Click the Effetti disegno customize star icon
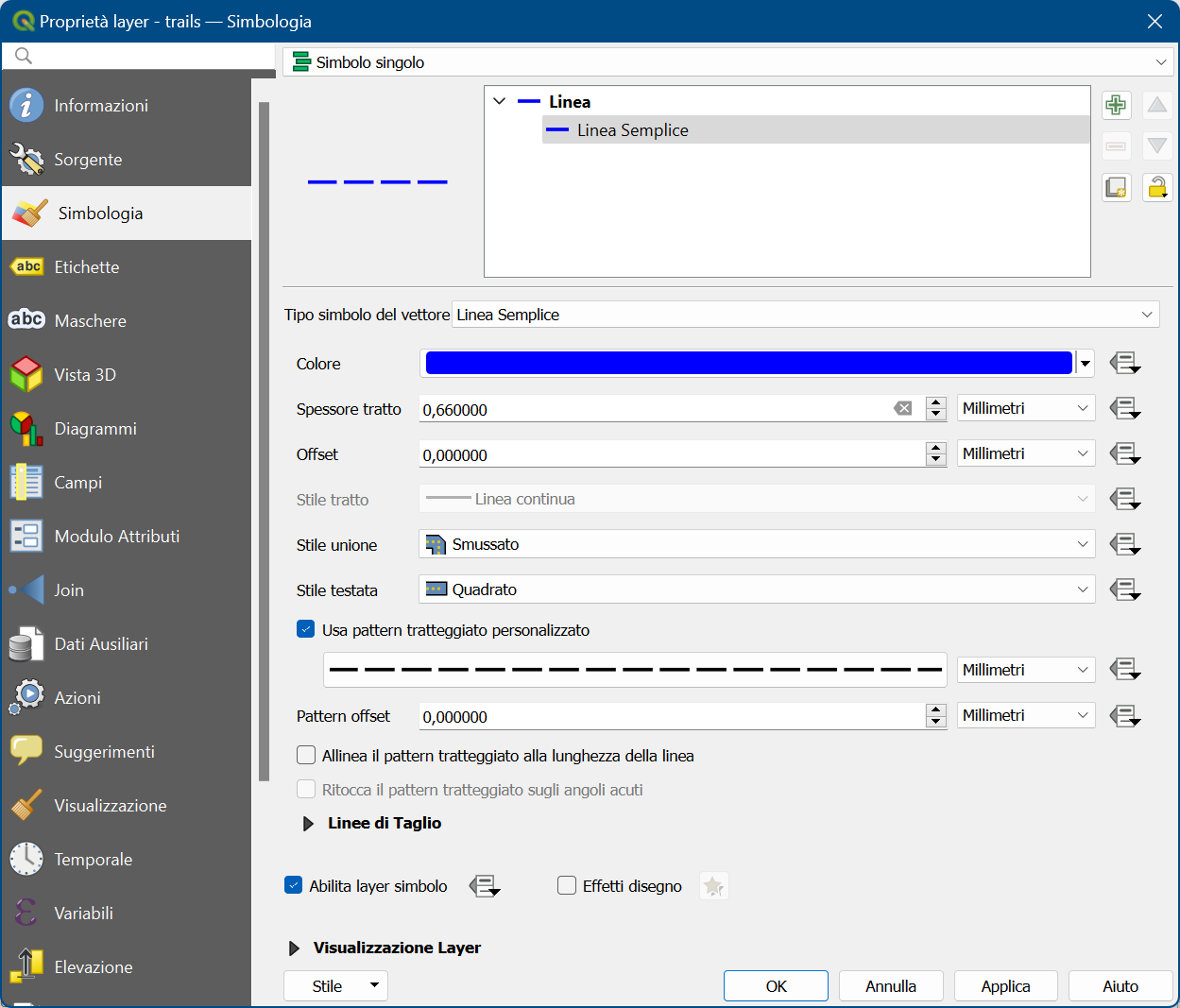 tap(713, 886)
